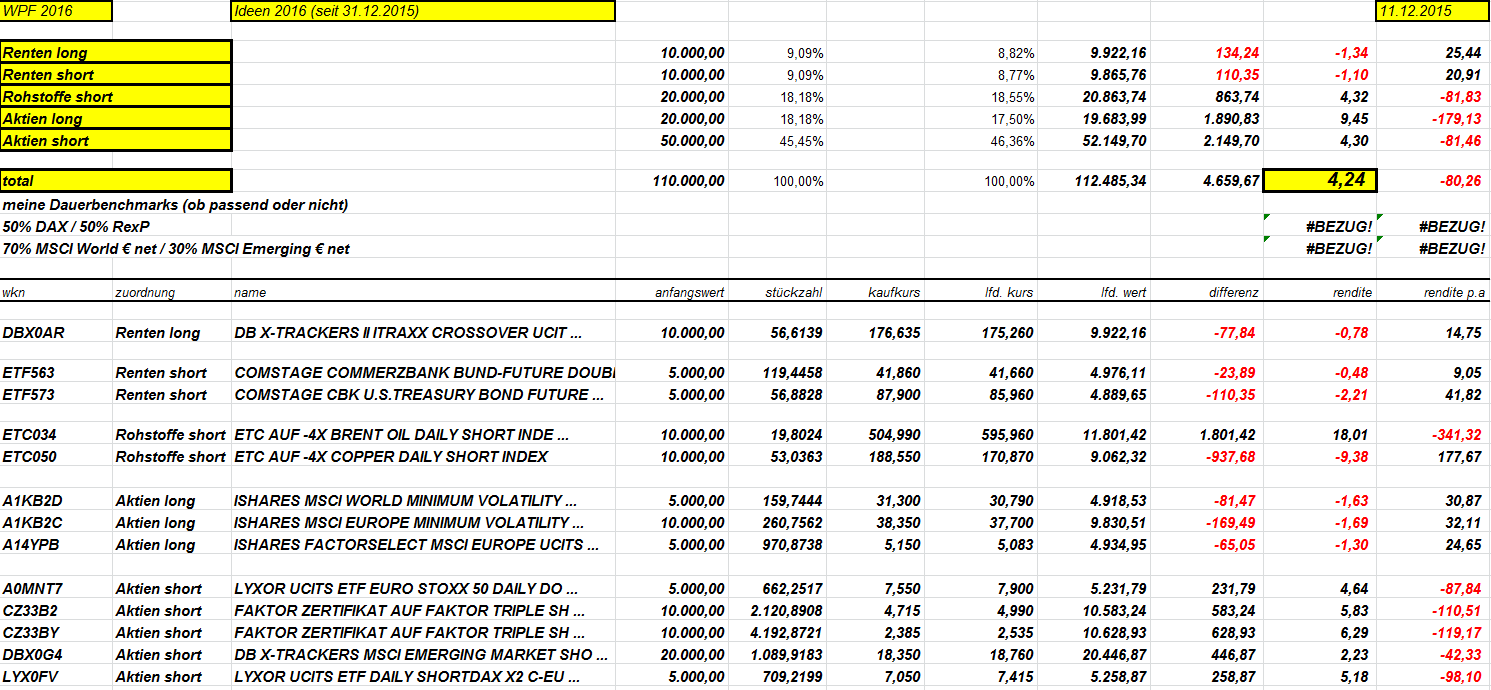1491x690 pixels.
Task: Select the date cell '11.12.2015'
Action: click(1432, 11)
